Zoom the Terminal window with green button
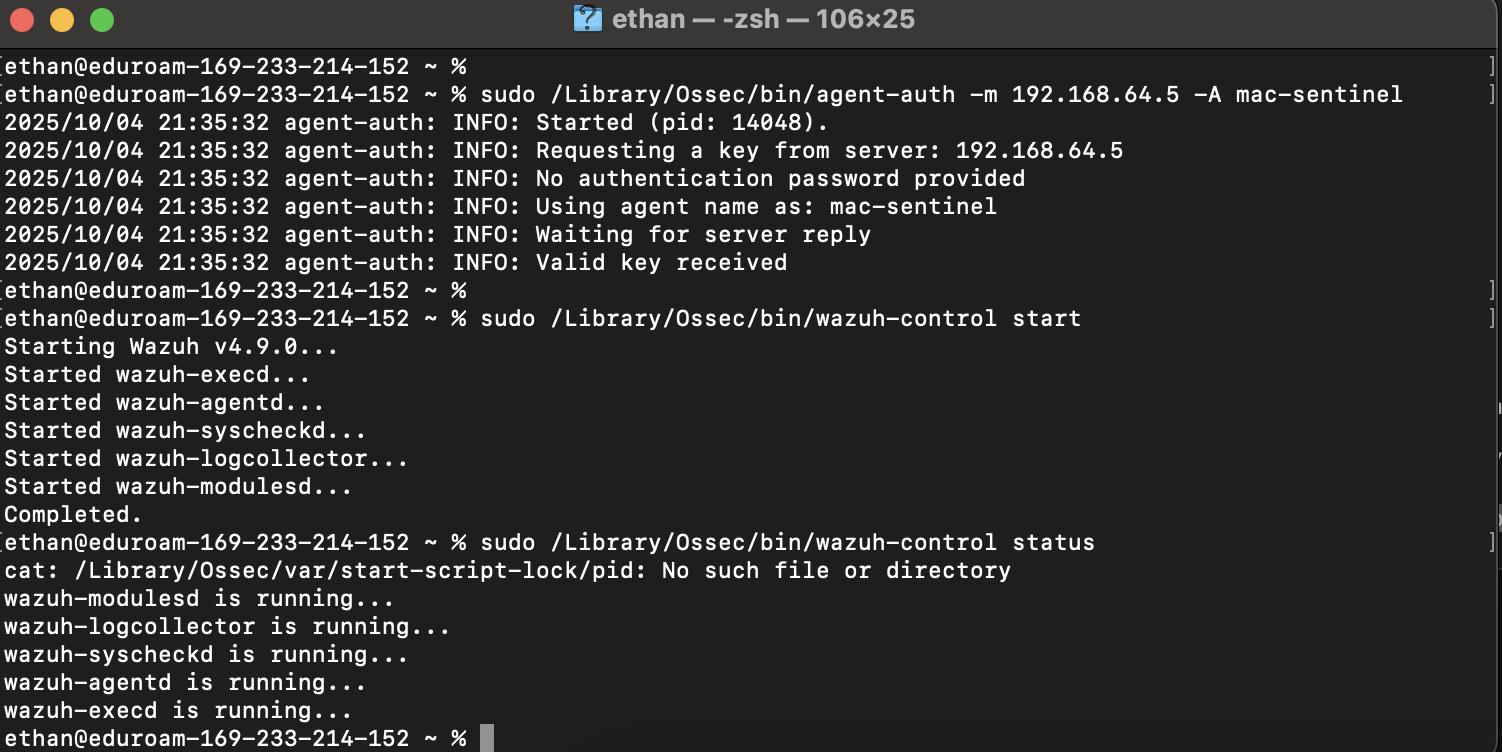The height and width of the screenshot is (752, 1502). tap(102, 19)
